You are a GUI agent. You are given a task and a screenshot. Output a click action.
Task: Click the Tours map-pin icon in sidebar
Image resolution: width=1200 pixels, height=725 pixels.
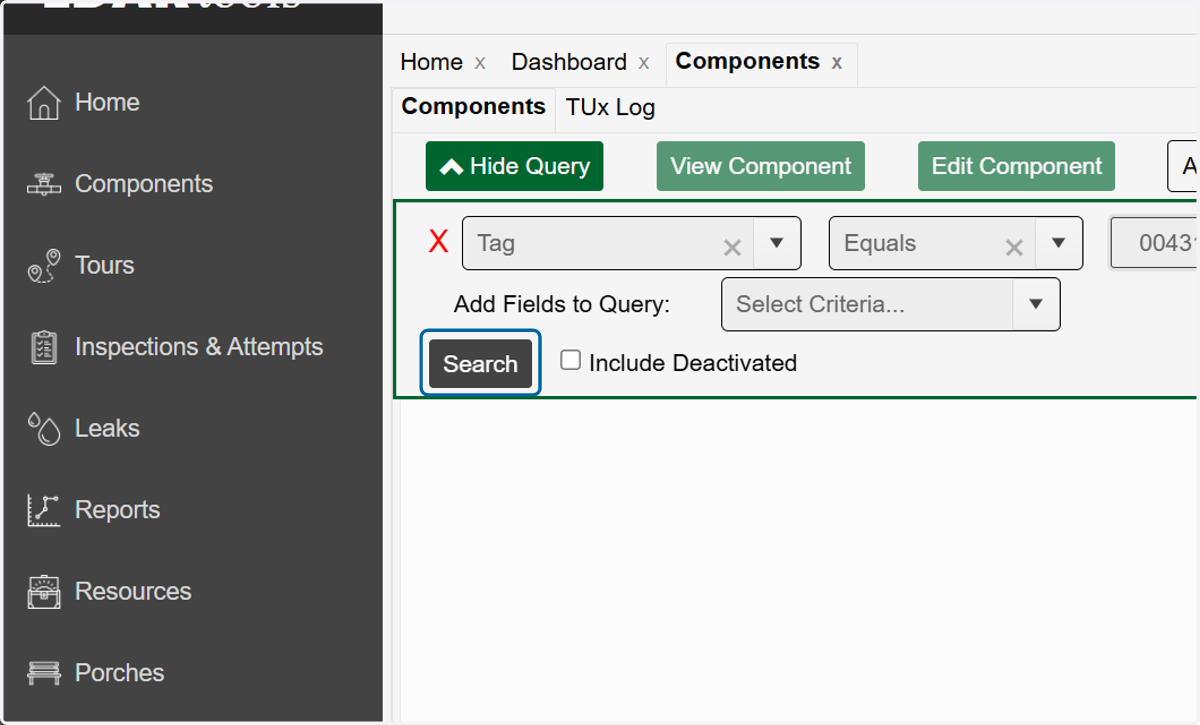point(43,266)
